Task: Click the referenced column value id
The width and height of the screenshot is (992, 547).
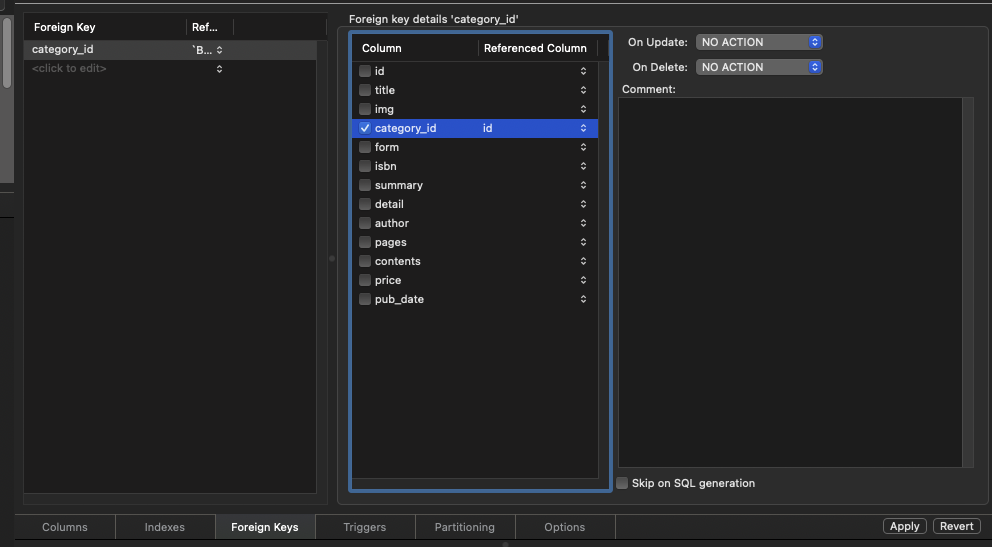Action: tap(487, 128)
